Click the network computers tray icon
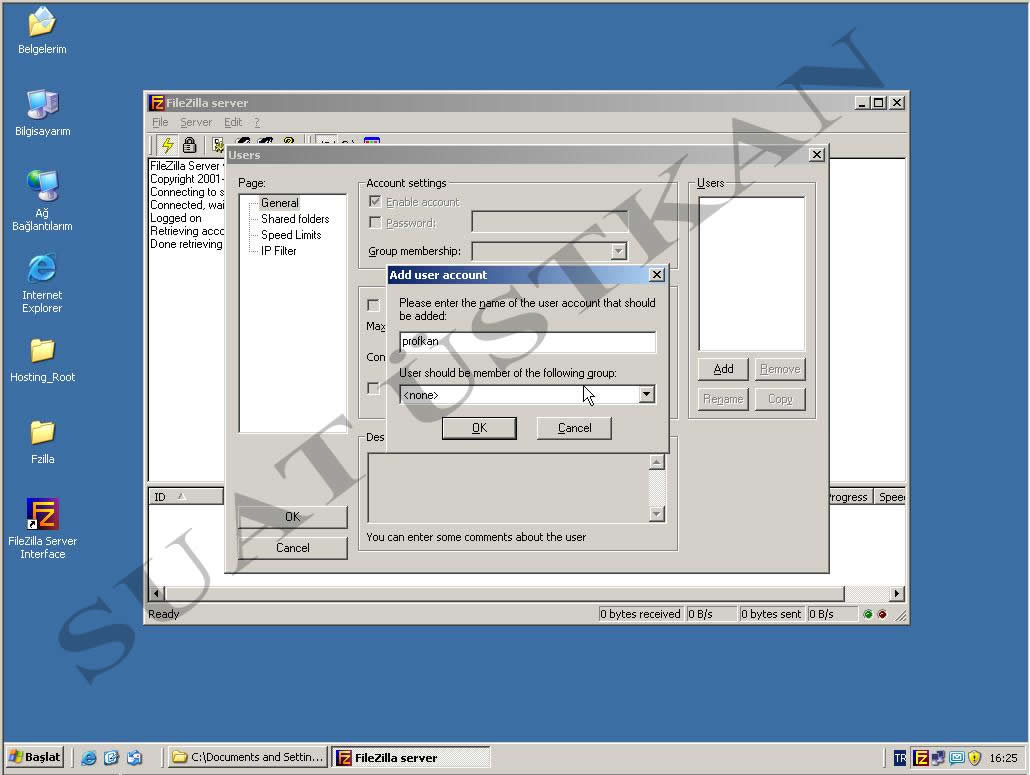Image resolution: width=1030 pixels, height=775 pixels. [938, 758]
